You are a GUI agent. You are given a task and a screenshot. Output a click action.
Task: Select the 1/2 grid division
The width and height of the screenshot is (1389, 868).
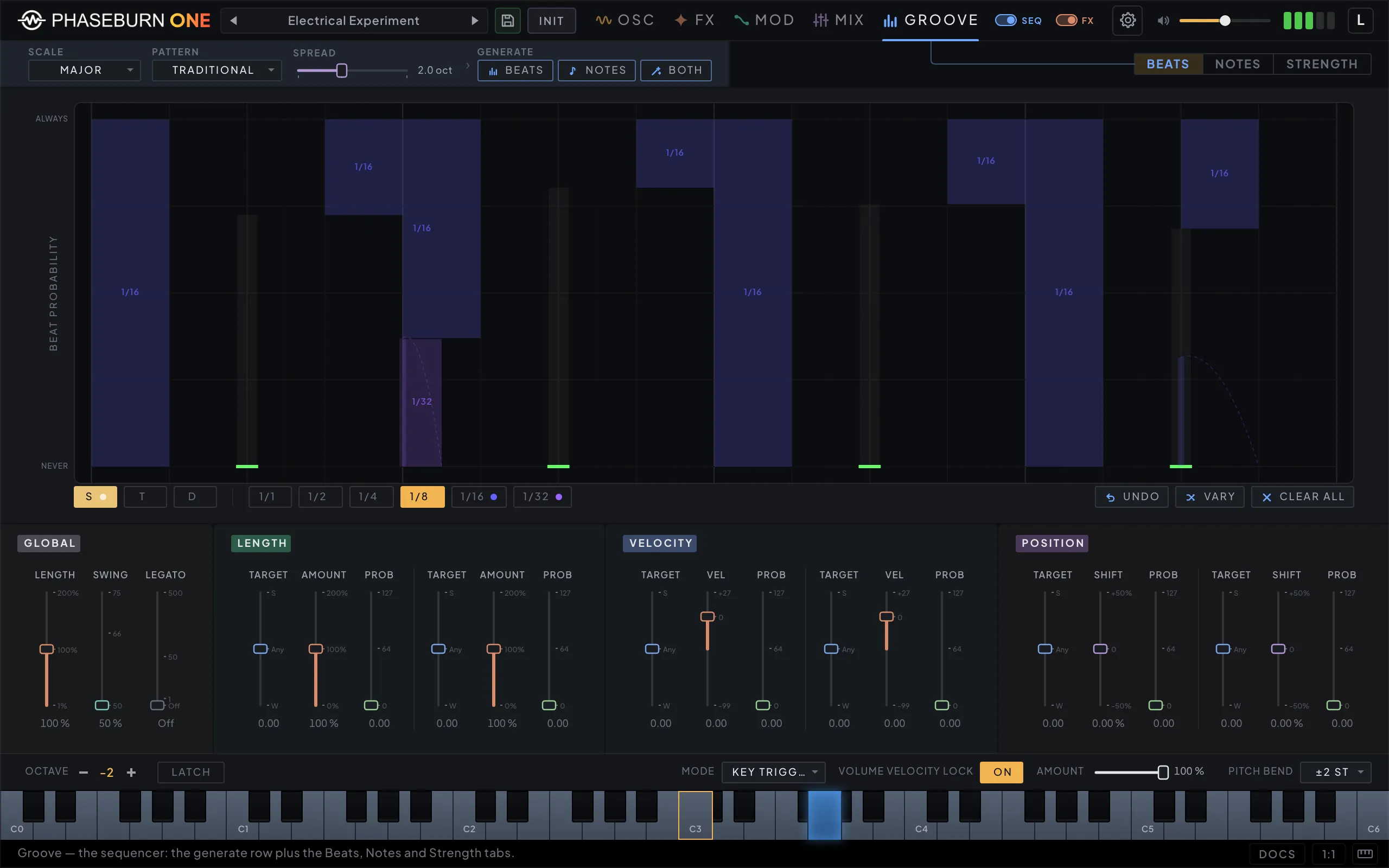[x=320, y=496]
